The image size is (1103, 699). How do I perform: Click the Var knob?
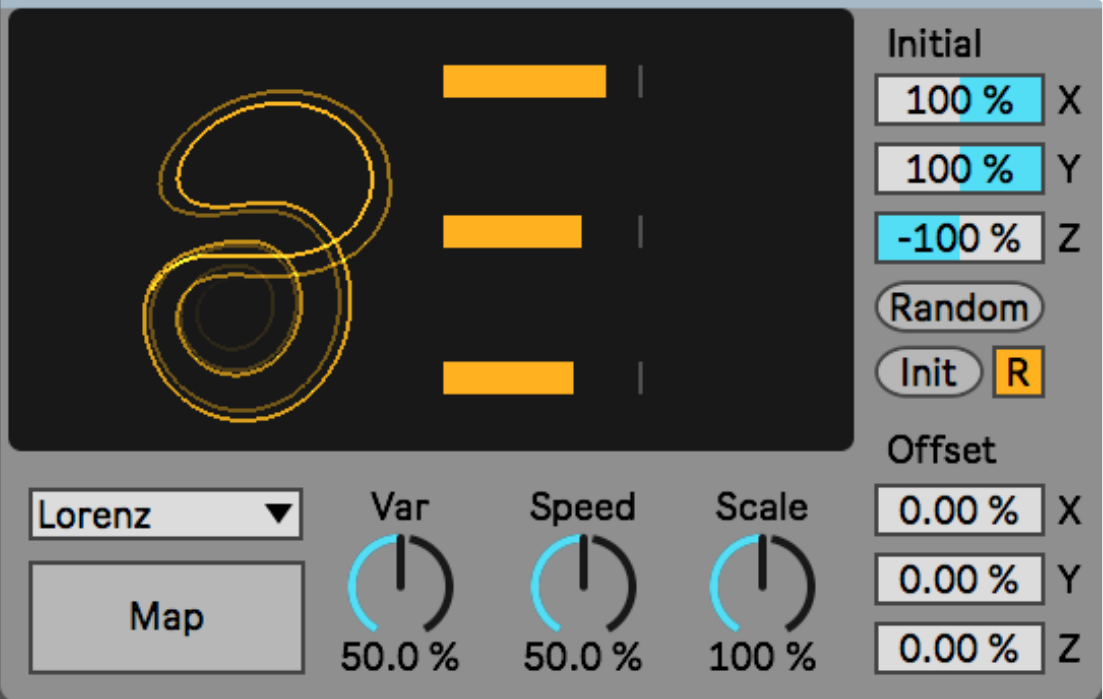coord(400,585)
